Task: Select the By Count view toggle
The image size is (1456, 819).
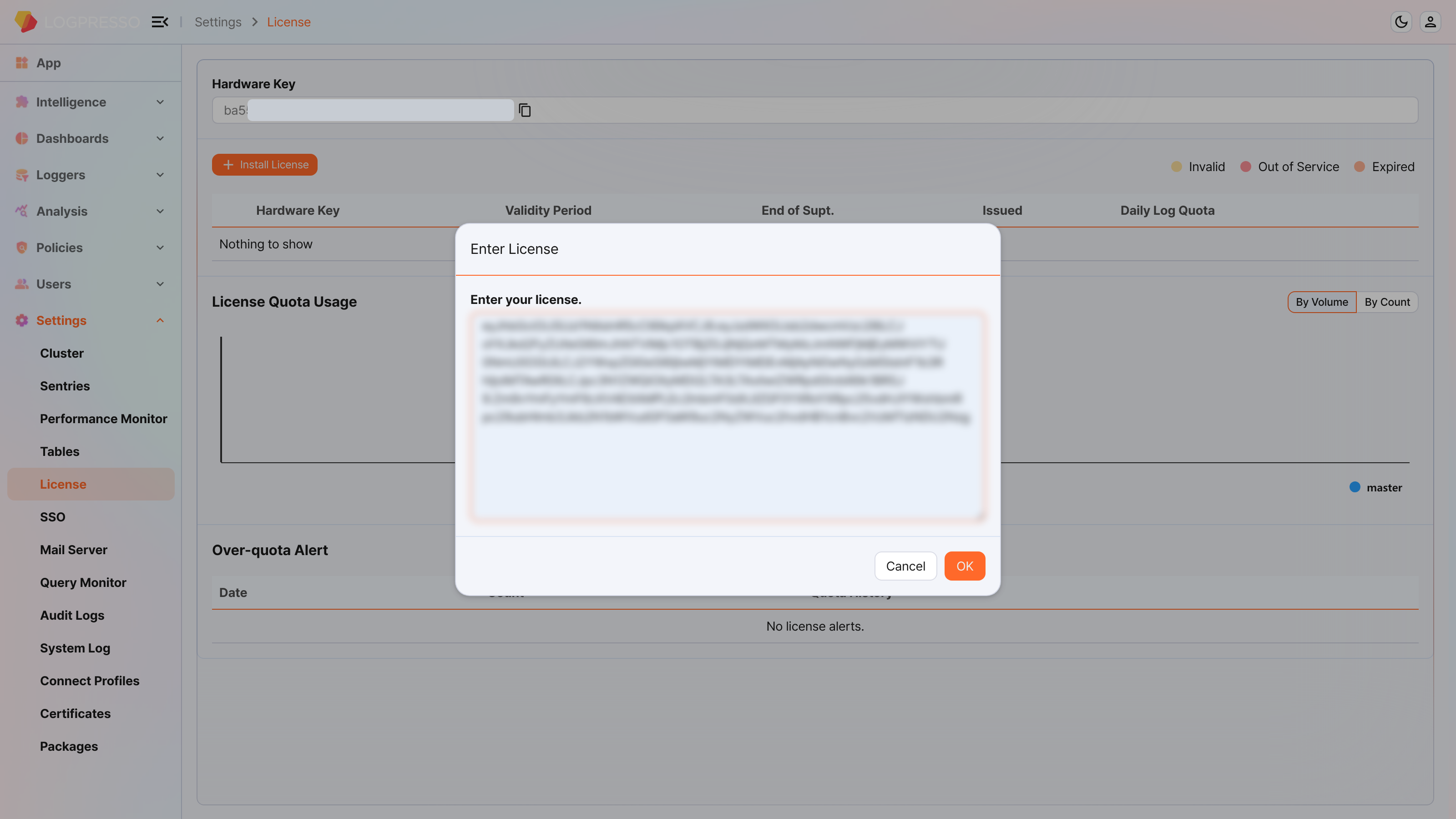Action: 1387,302
